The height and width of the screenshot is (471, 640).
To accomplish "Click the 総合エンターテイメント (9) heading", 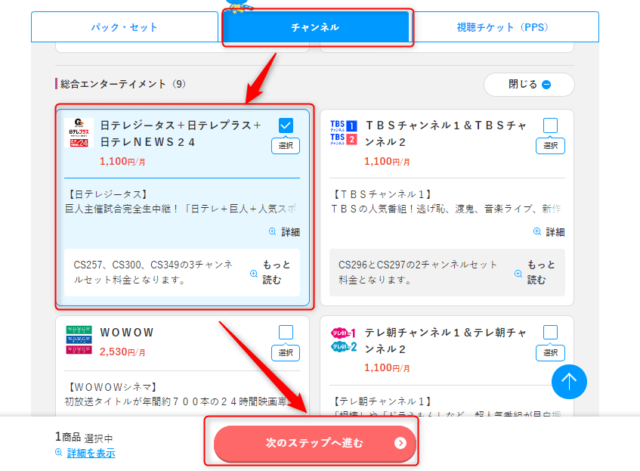I will point(122,84).
